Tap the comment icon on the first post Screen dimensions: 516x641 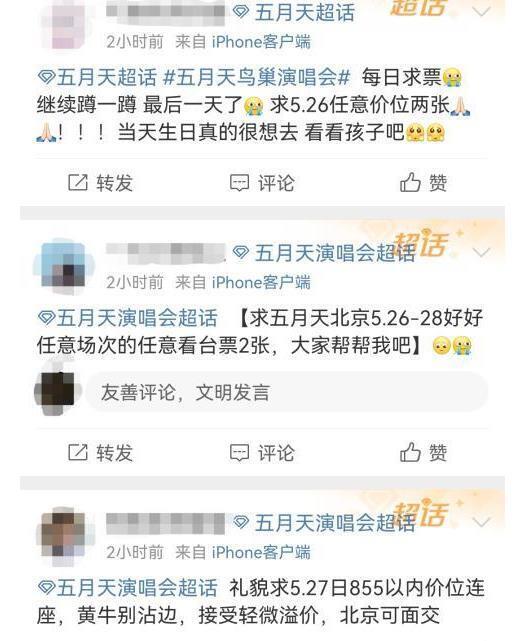[239, 183]
